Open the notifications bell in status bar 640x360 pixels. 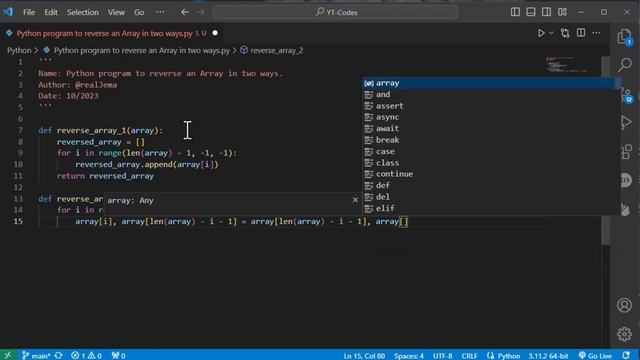pos(626,356)
